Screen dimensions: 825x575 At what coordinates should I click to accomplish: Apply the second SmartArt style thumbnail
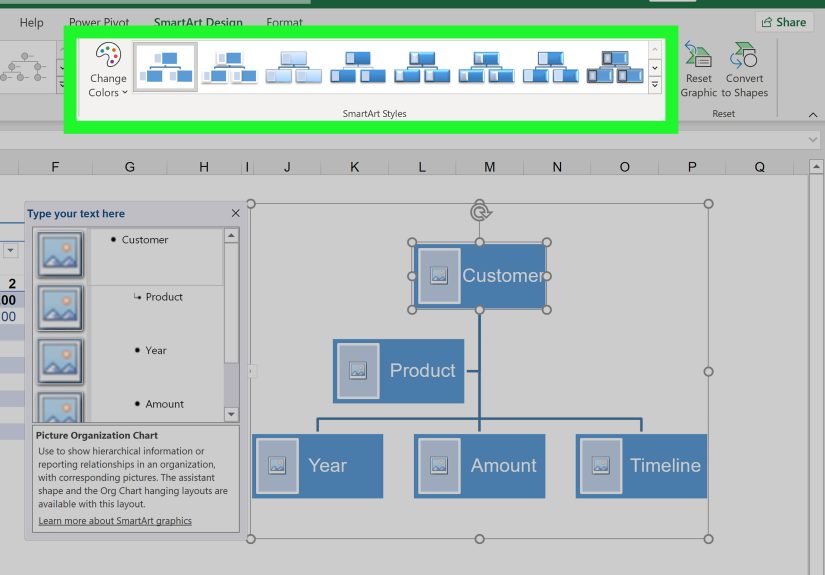point(229,67)
